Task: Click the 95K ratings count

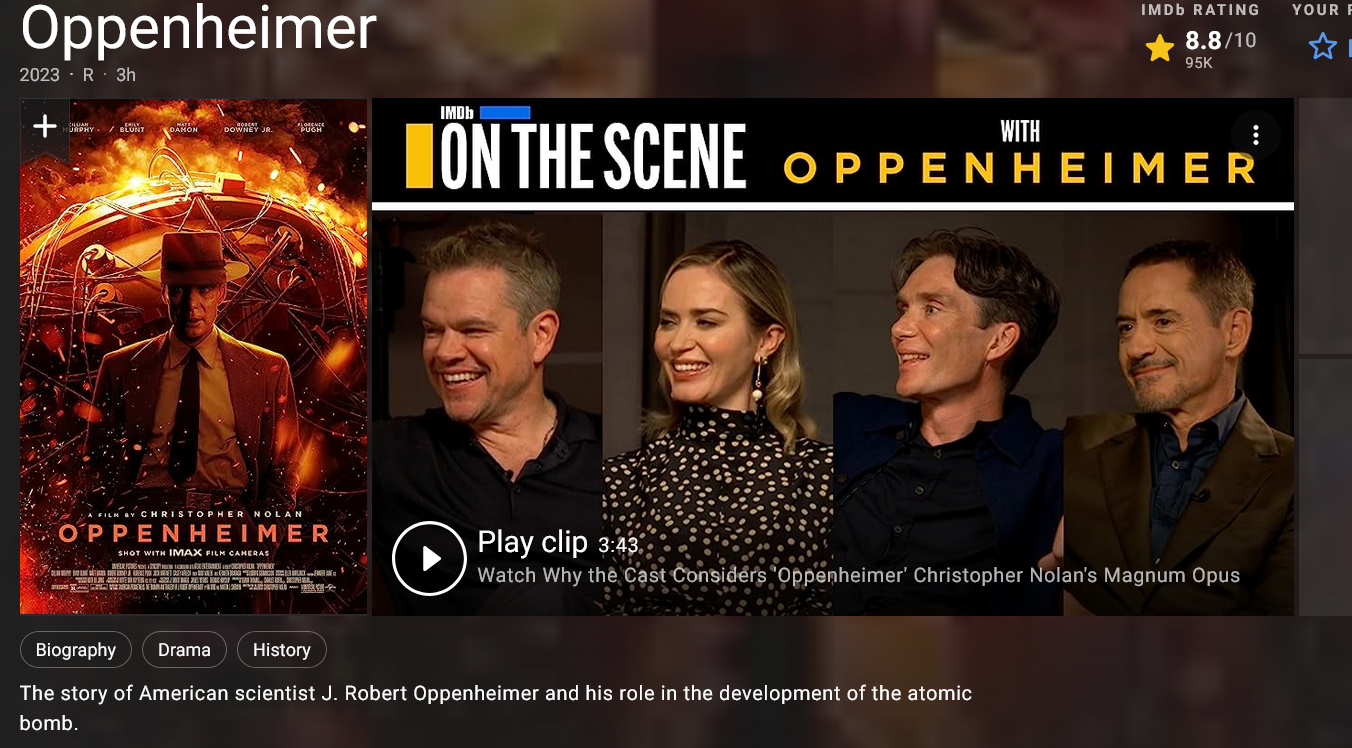Action: click(1199, 63)
